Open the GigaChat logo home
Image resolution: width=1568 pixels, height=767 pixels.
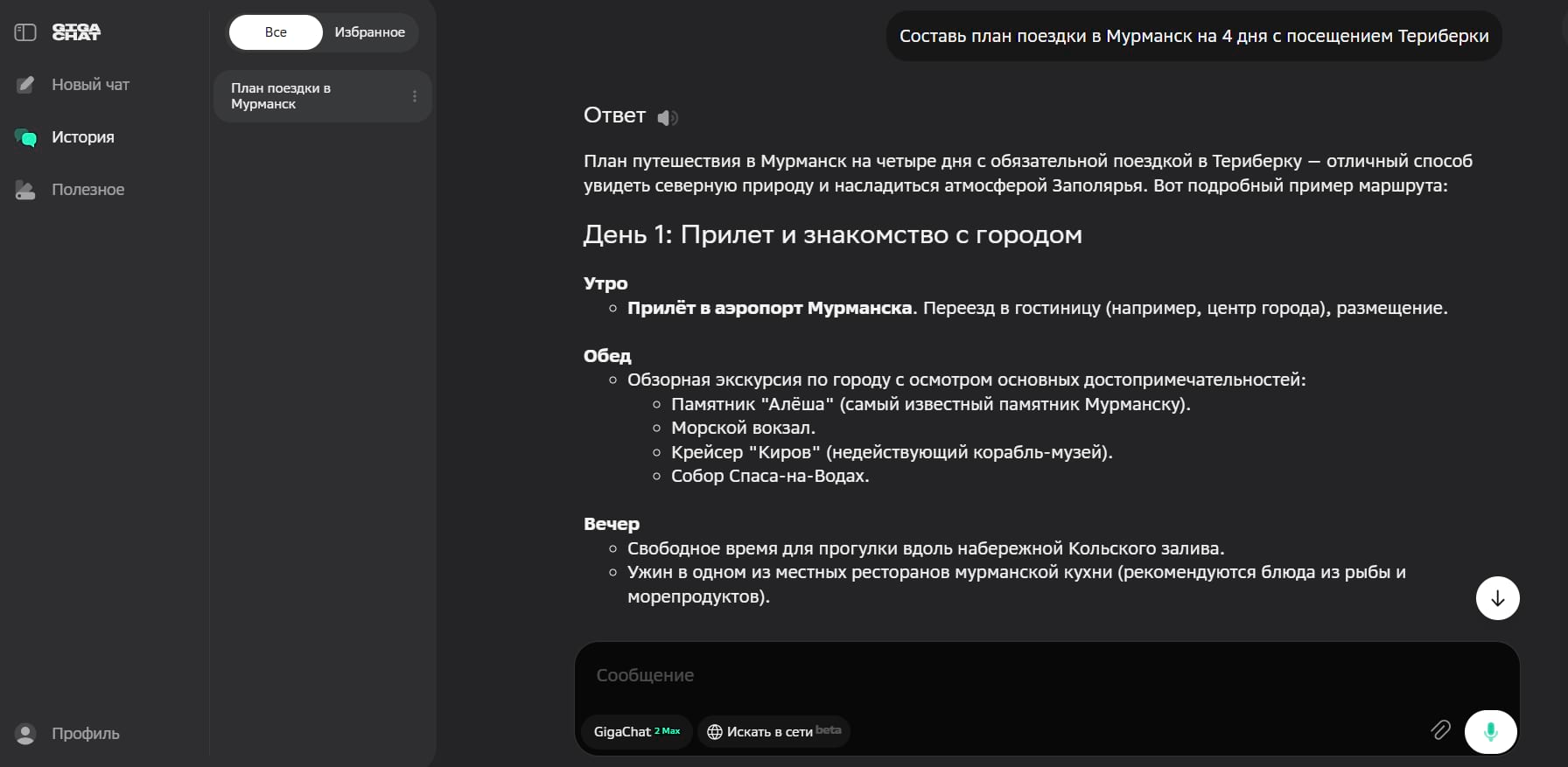[x=76, y=32]
